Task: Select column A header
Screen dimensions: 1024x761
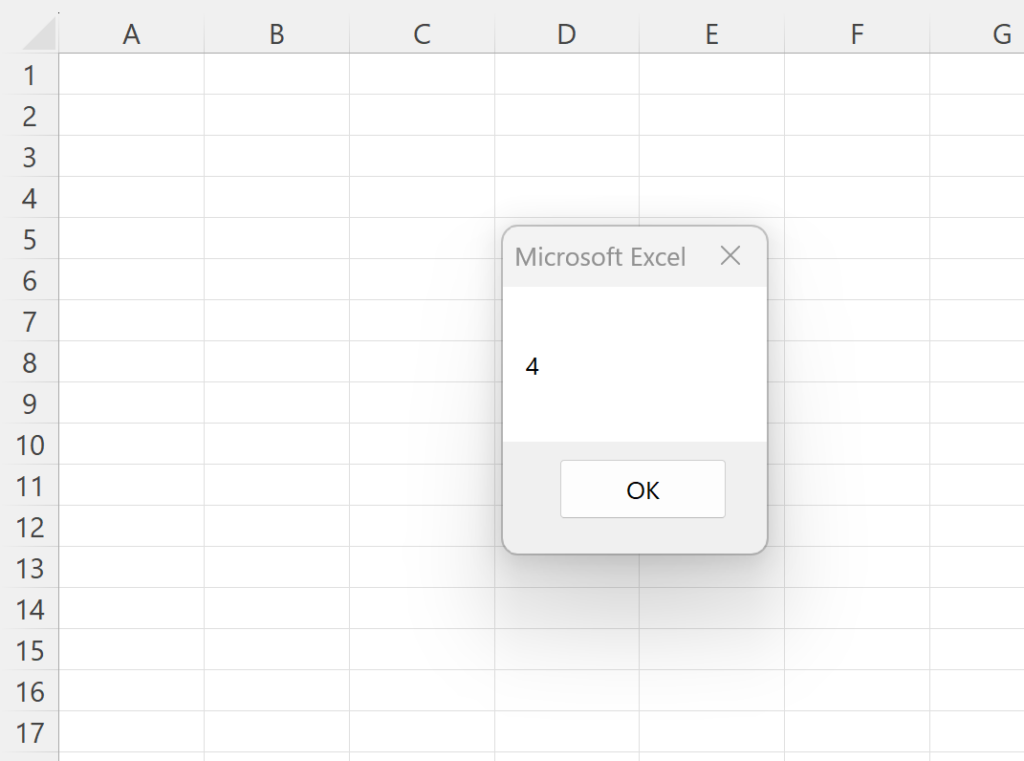Action: 131,34
